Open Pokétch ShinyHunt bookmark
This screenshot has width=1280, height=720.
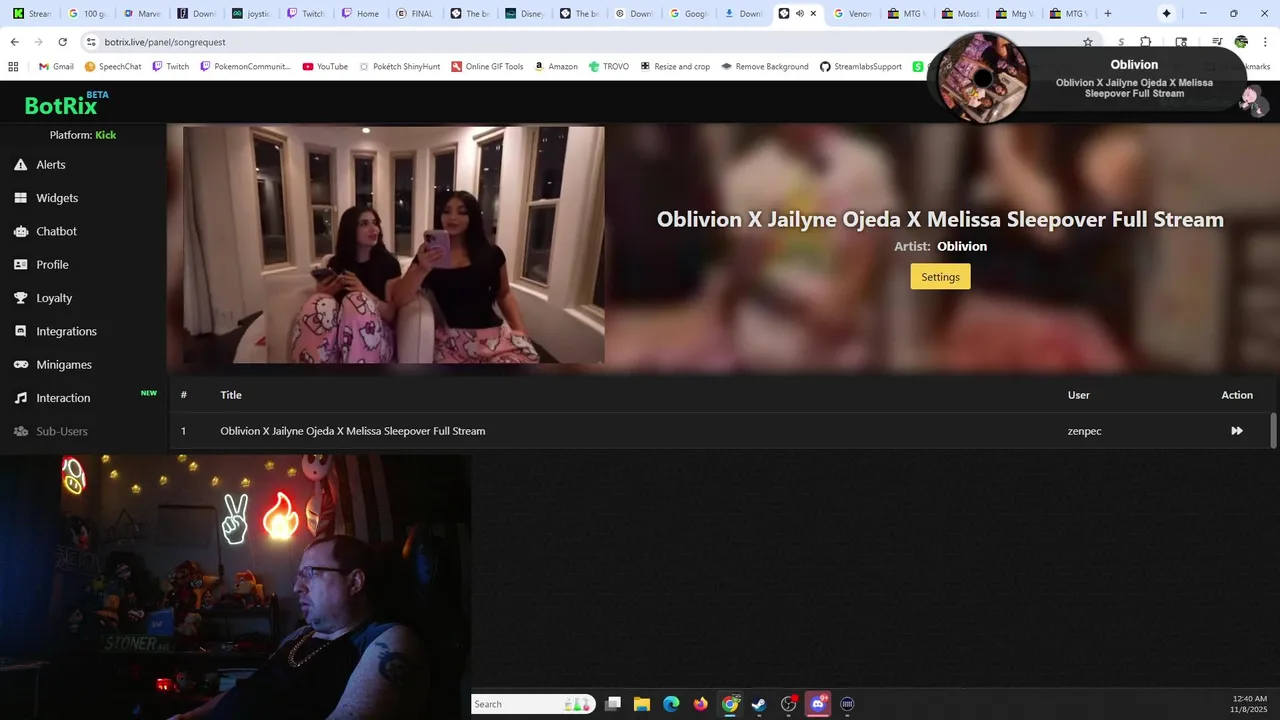tap(399, 67)
